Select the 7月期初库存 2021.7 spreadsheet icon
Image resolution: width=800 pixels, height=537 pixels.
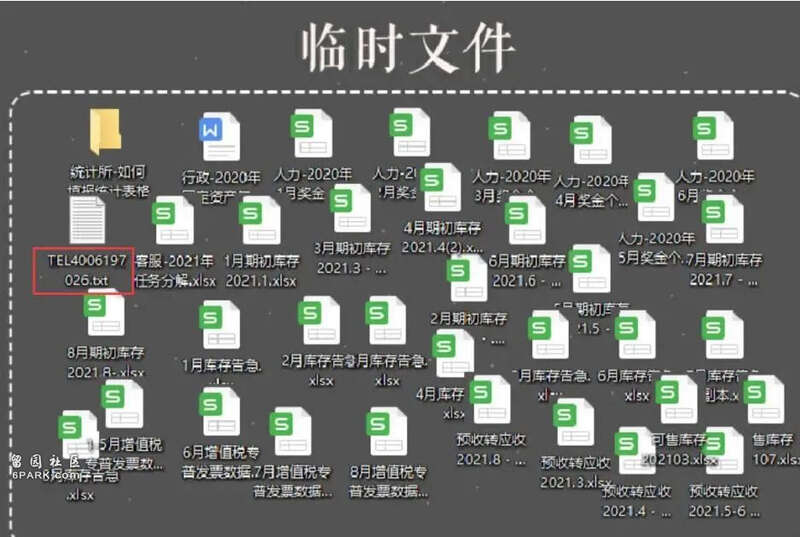pos(723,219)
